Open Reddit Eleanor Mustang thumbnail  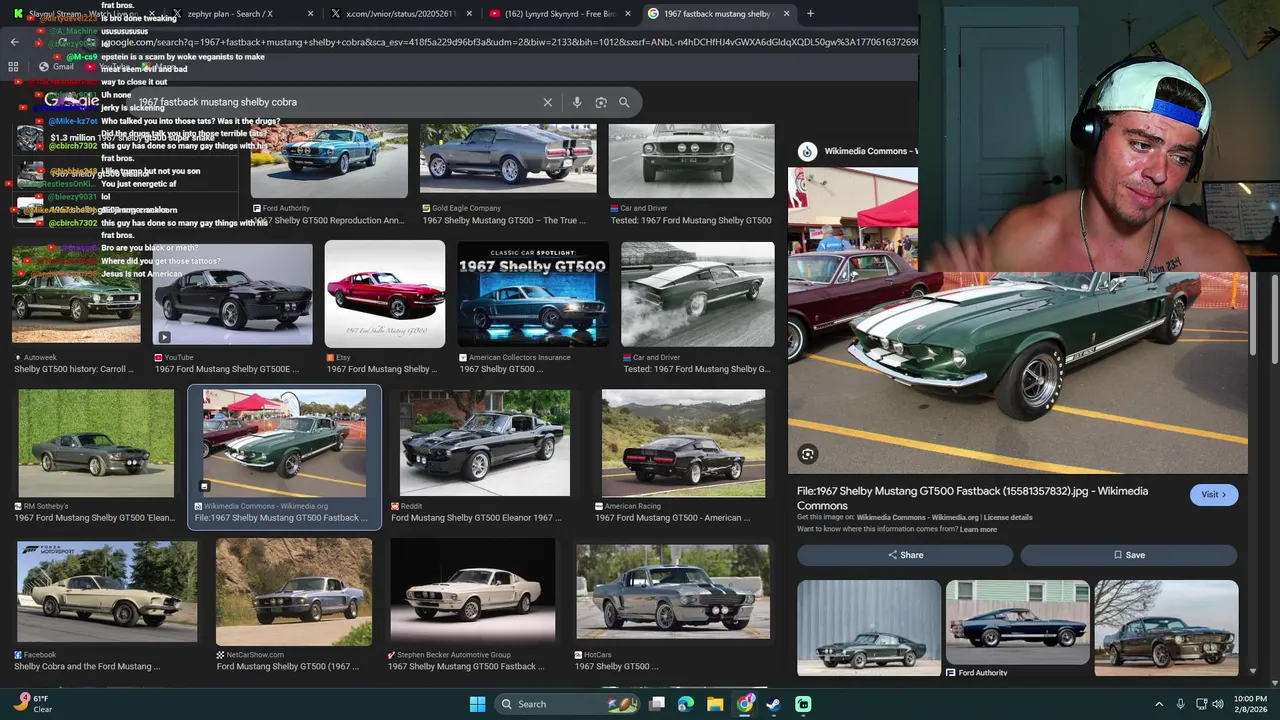pyautogui.click(x=485, y=443)
